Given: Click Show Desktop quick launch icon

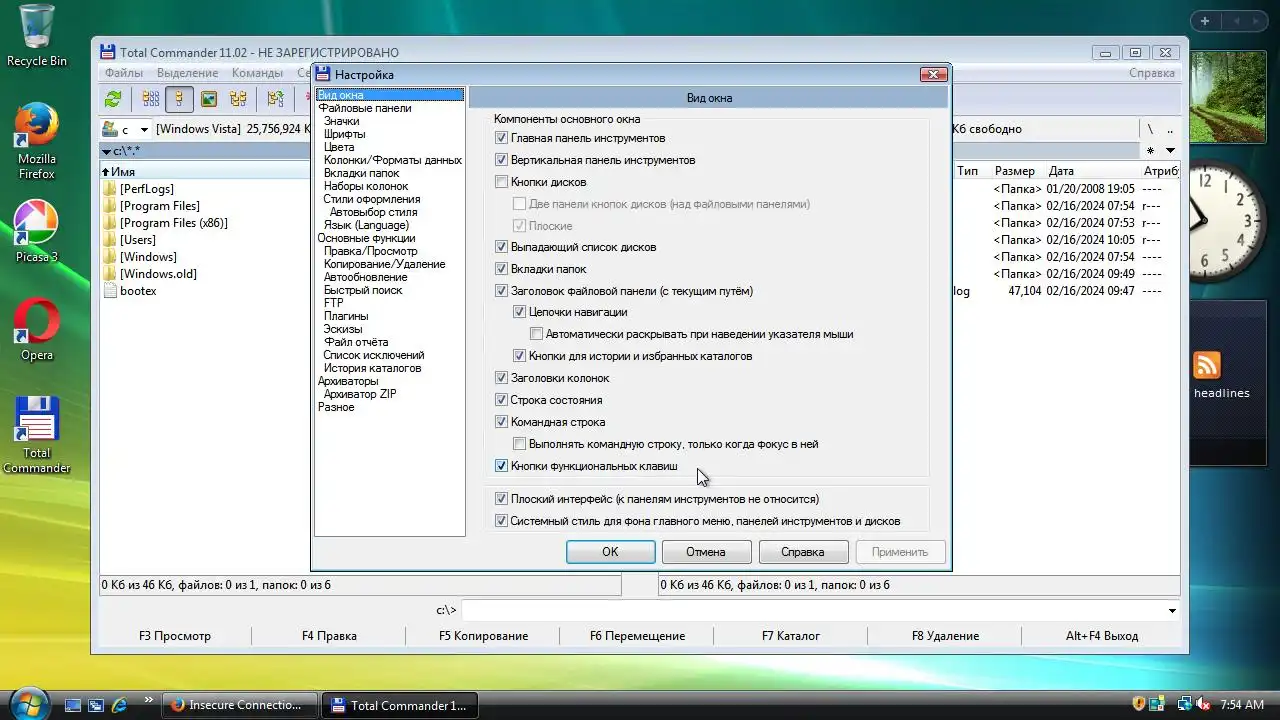Looking at the screenshot, I should 73,705.
